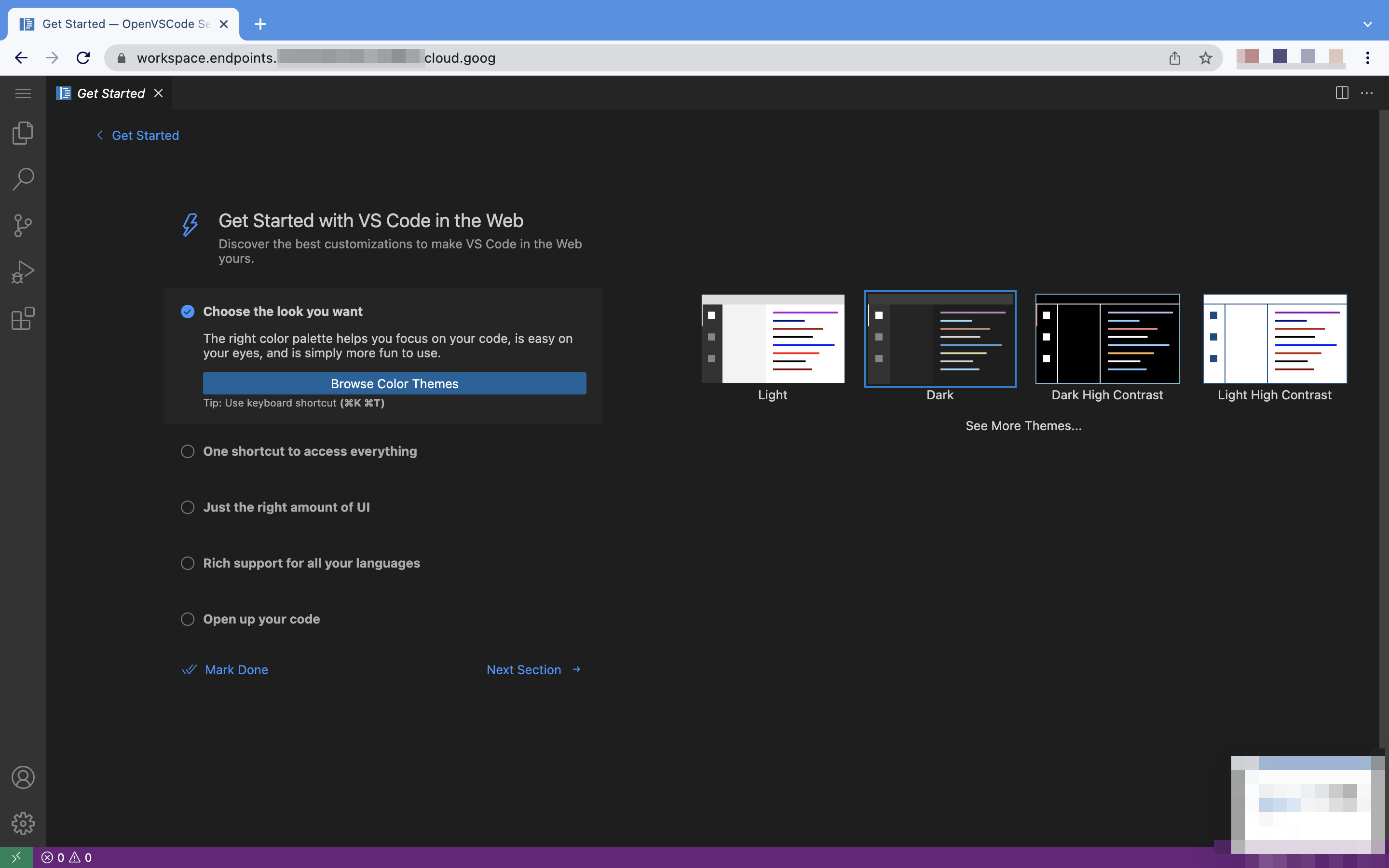Viewport: 1389px width, 868px height.
Task: Open the Accounts icon in the activity bar
Action: [x=23, y=777]
